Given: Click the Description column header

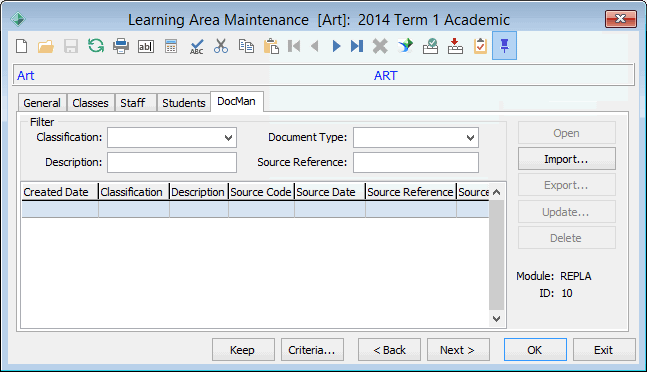Looking at the screenshot, I should click(x=199, y=192).
